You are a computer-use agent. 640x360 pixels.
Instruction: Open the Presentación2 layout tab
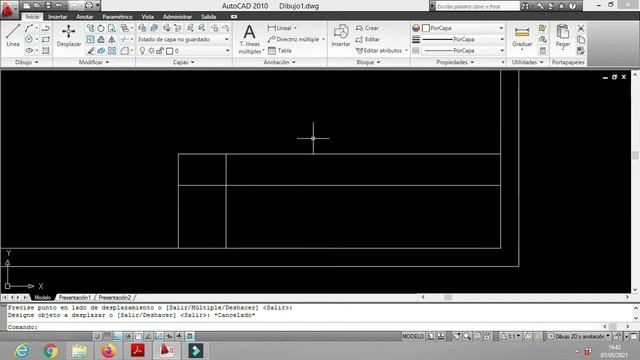pyautogui.click(x=115, y=298)
